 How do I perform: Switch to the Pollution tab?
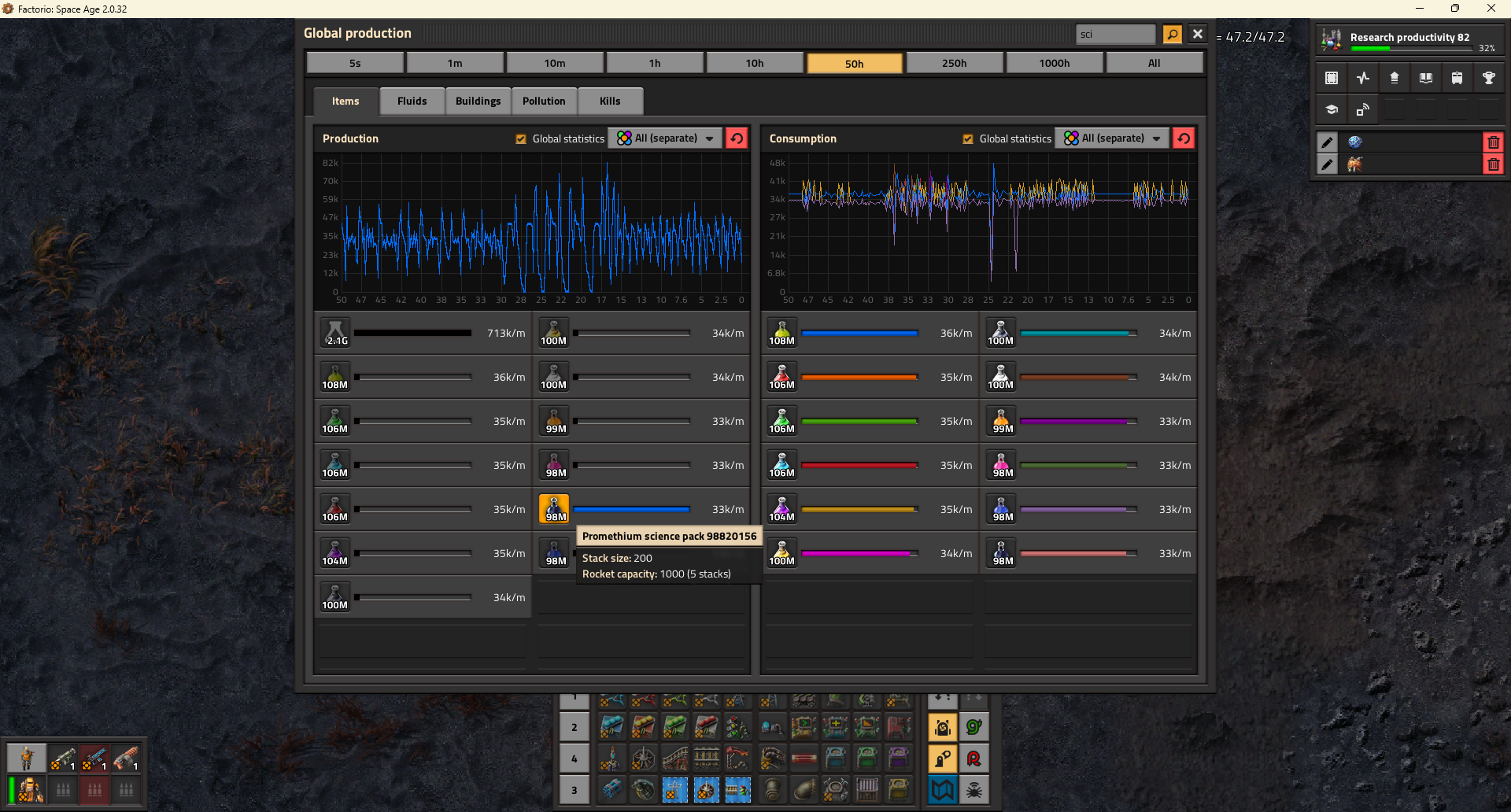[x=544, y=101]
